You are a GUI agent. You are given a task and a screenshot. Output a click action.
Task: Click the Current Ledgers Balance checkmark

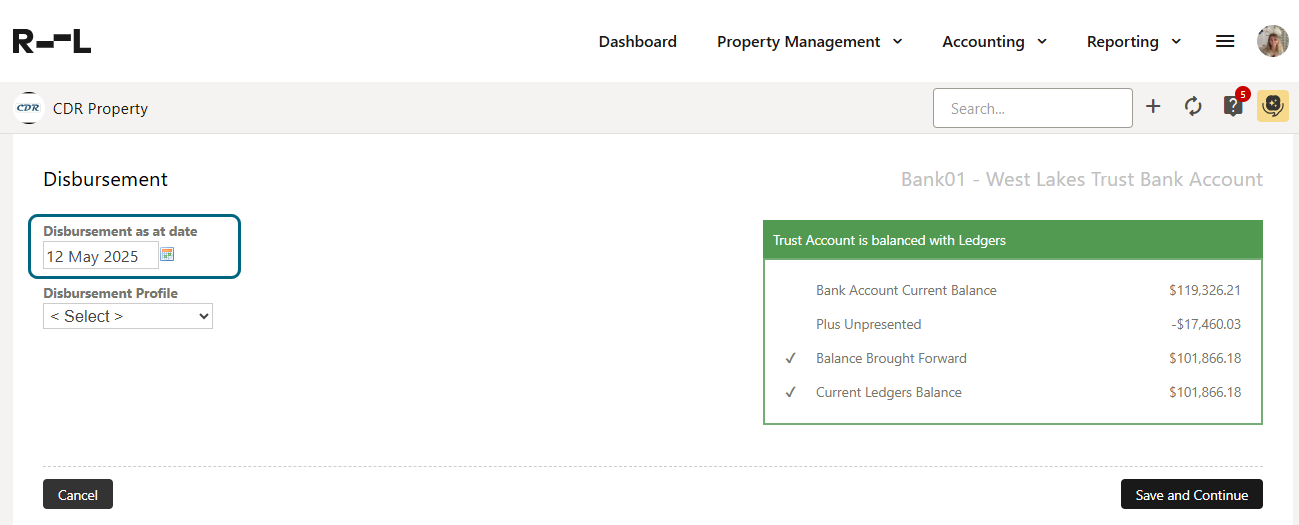tap(790, 392)
